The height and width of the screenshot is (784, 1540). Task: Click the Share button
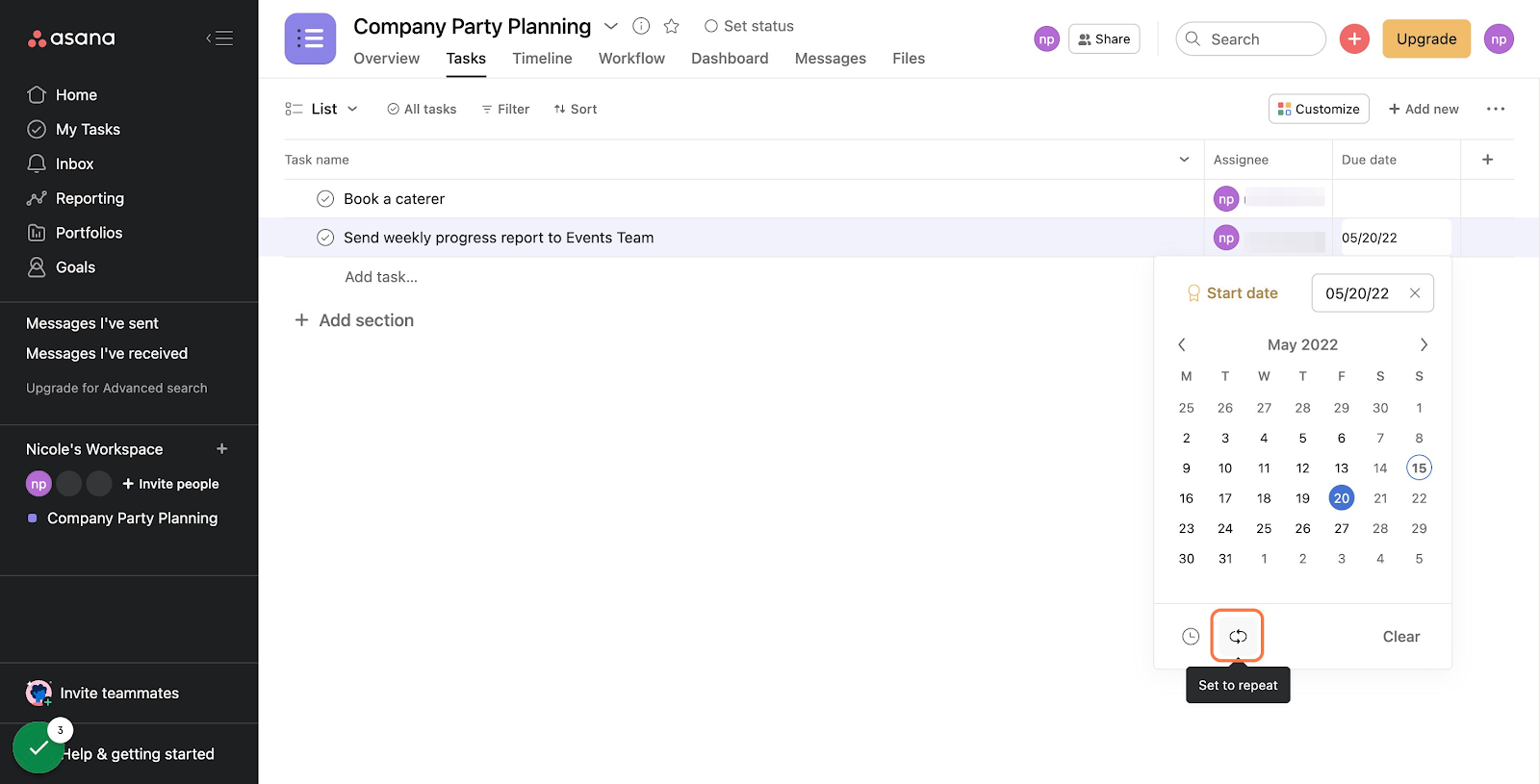point(1104,38)
